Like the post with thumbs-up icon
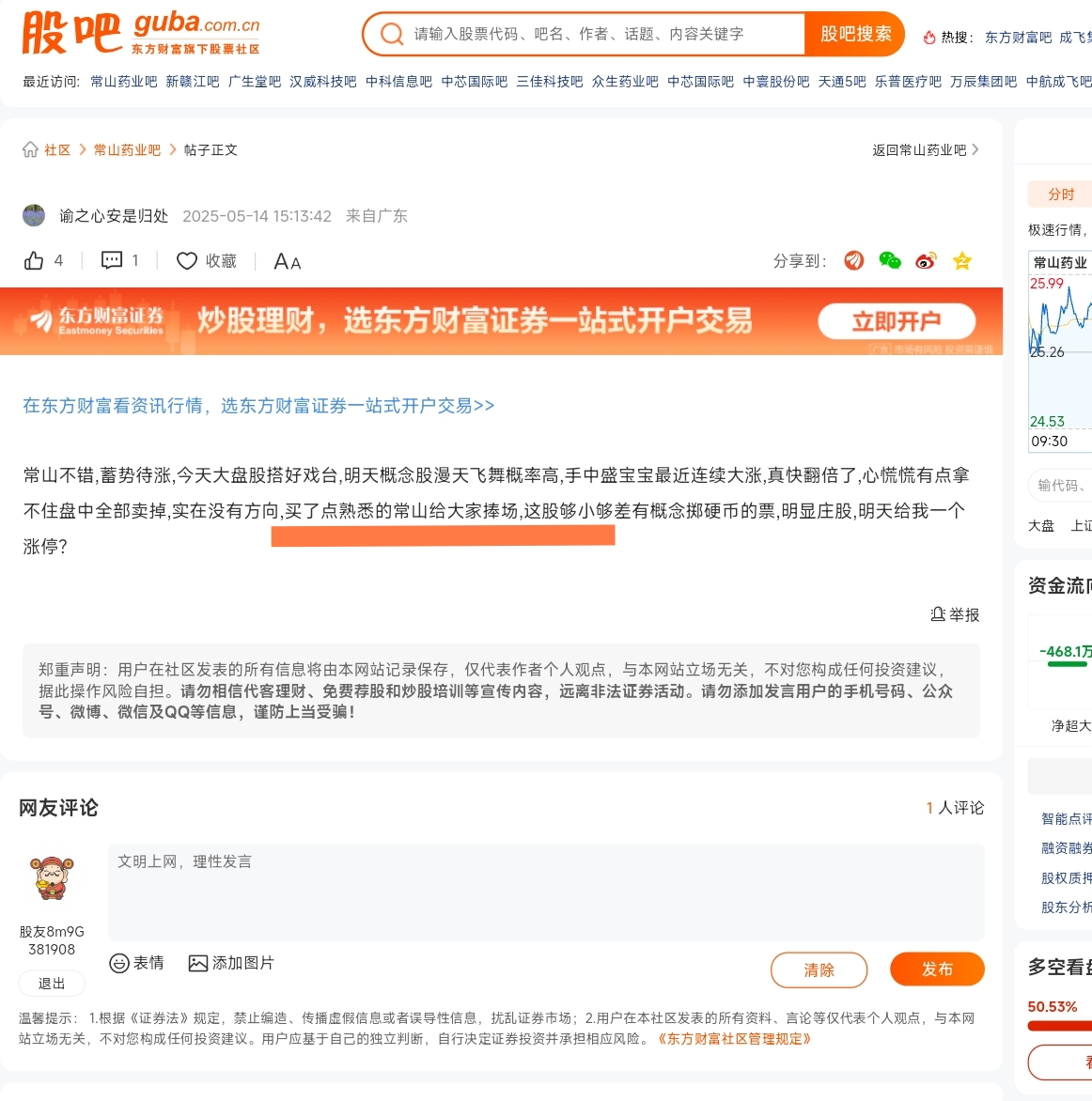Screen dimensions: 1092x1101 coord(34,261)
